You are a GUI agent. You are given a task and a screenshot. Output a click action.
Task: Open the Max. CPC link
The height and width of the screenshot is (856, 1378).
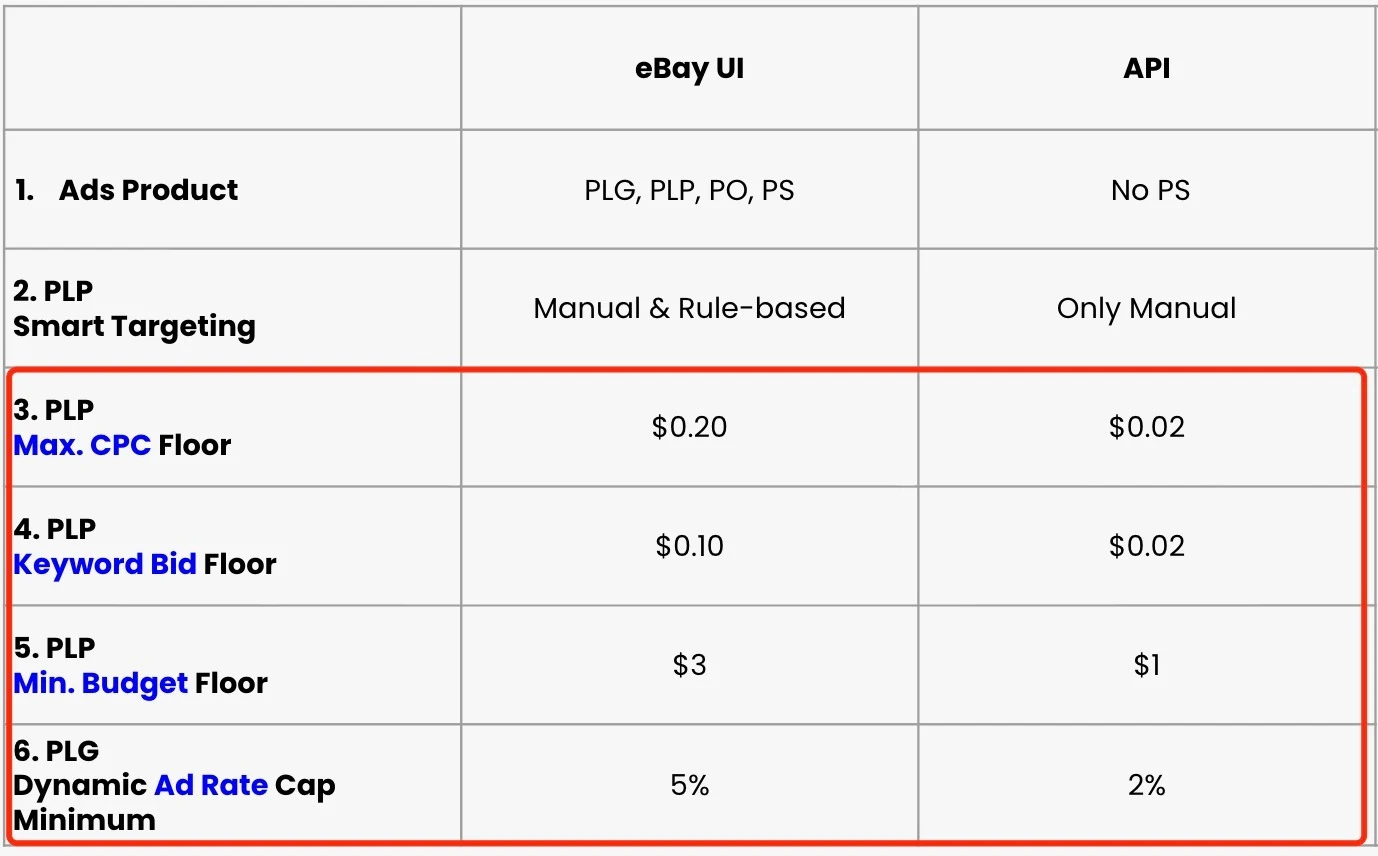(82, 445)
